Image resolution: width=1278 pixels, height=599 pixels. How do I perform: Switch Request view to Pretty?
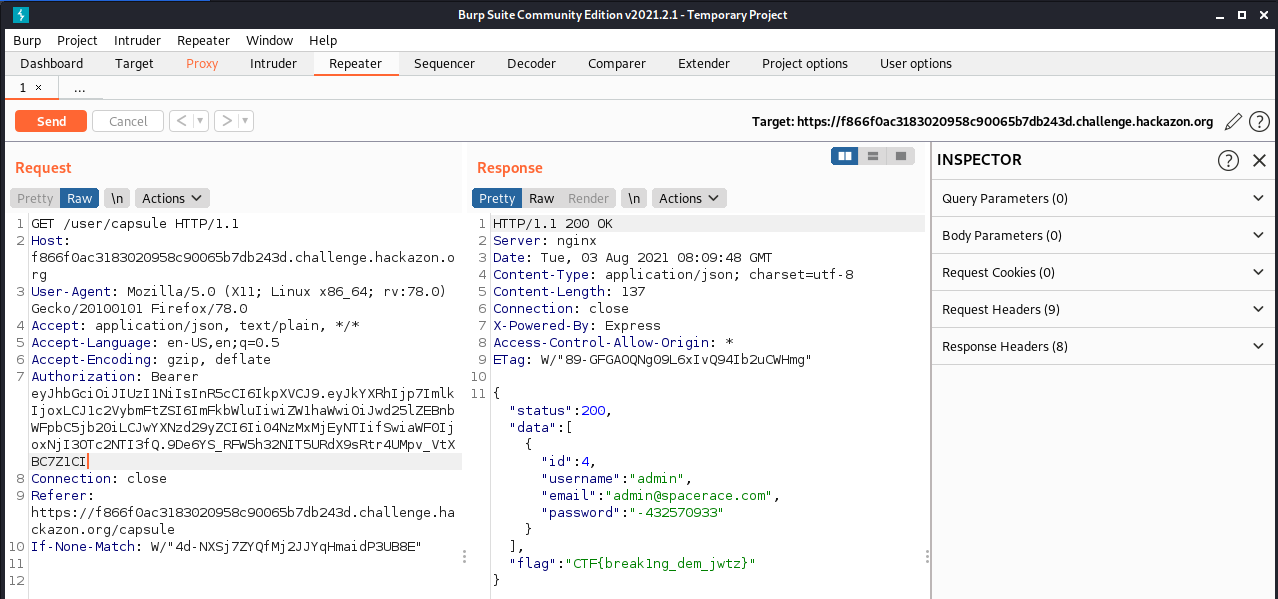(x=35, y=198)
